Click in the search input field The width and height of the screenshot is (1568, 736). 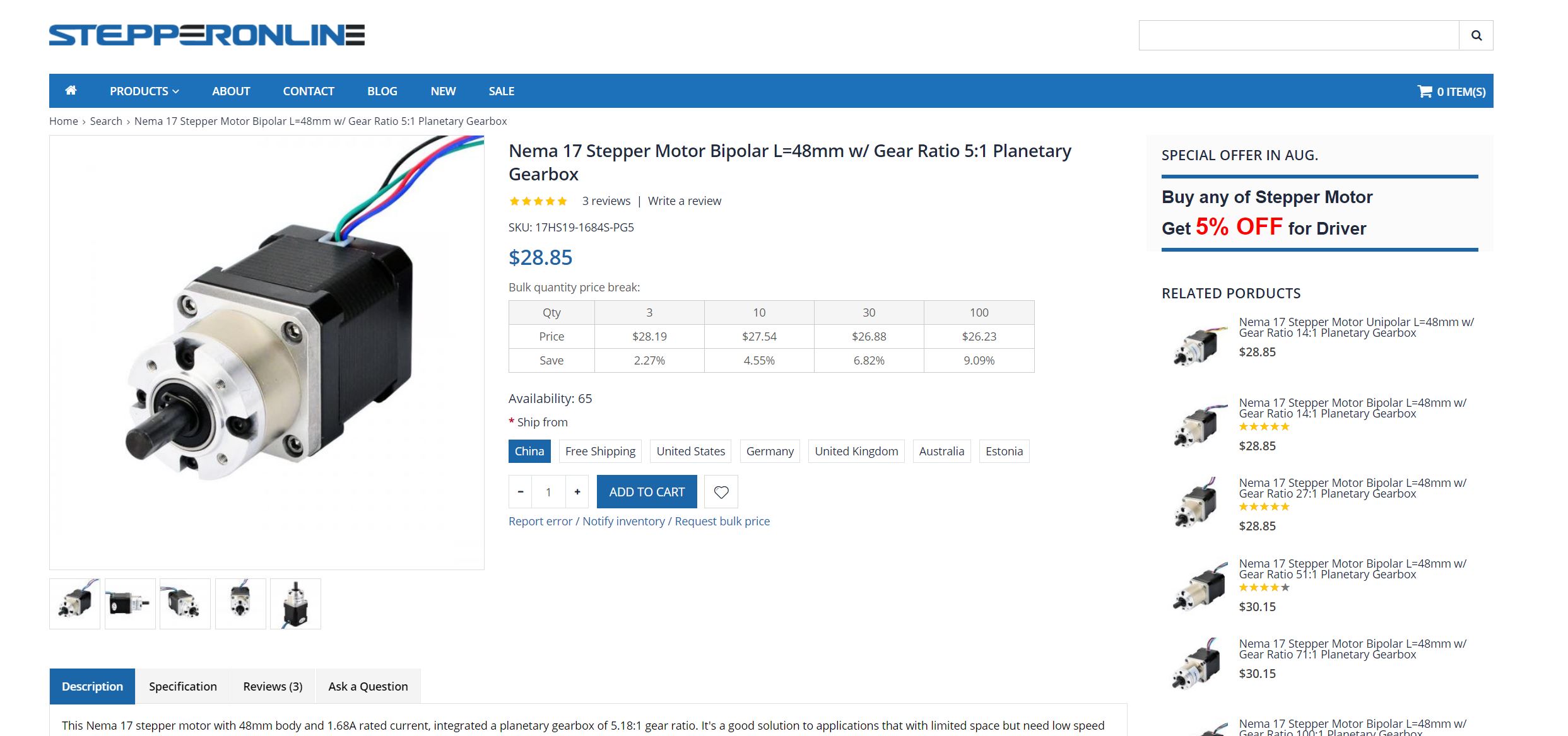click(1299, 35)
